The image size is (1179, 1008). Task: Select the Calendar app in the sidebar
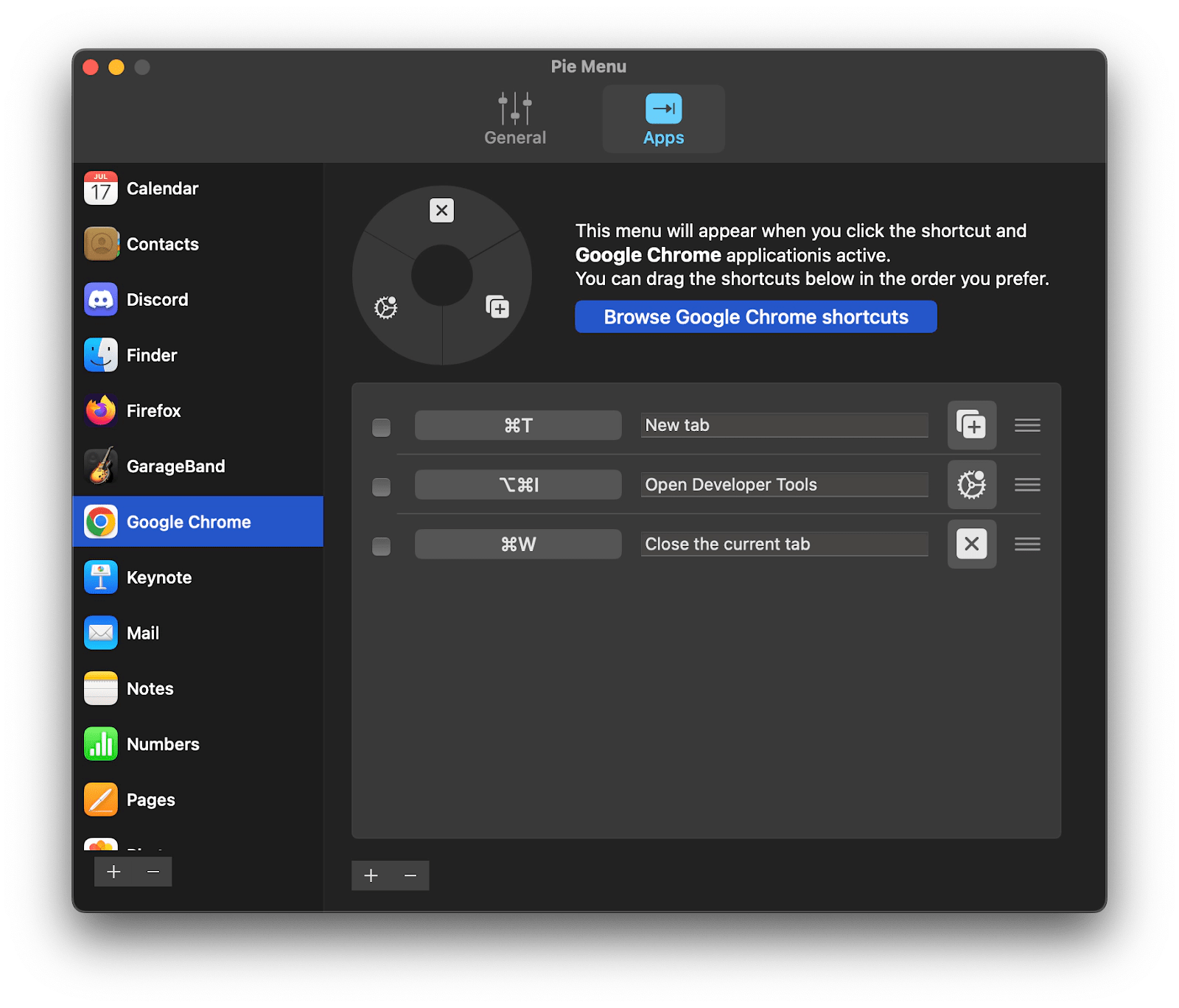click(162, 189)
